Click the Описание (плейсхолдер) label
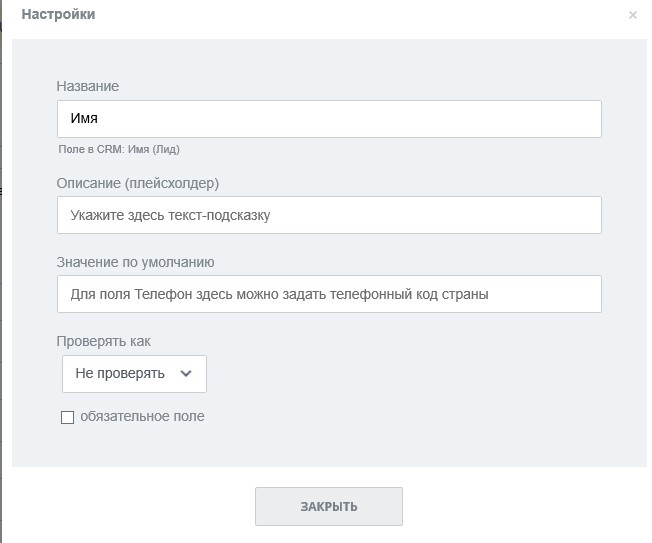 (138, 183)
